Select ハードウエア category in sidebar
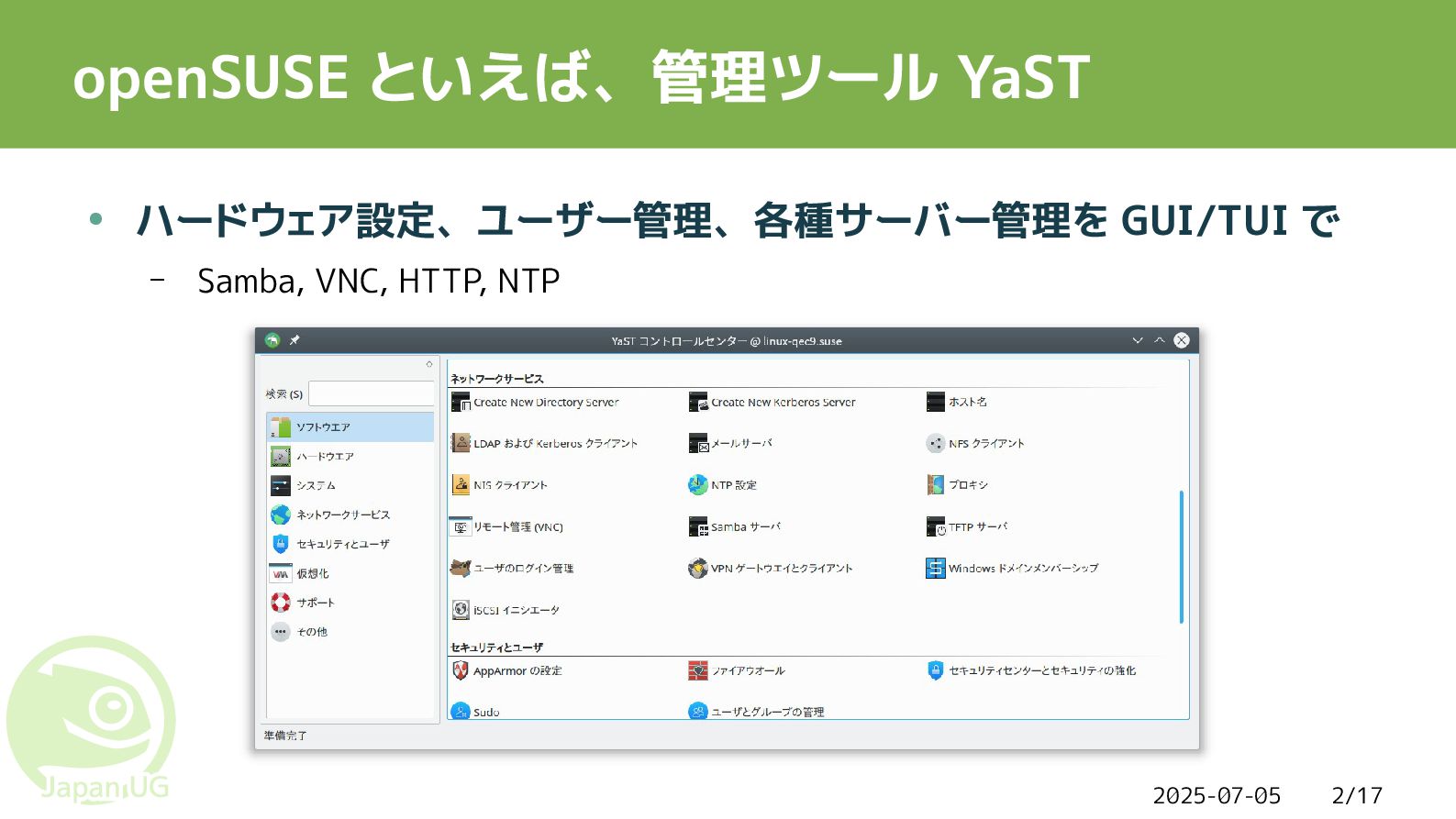The height and width of the screenshot is (819, 1456). [350, 456]
